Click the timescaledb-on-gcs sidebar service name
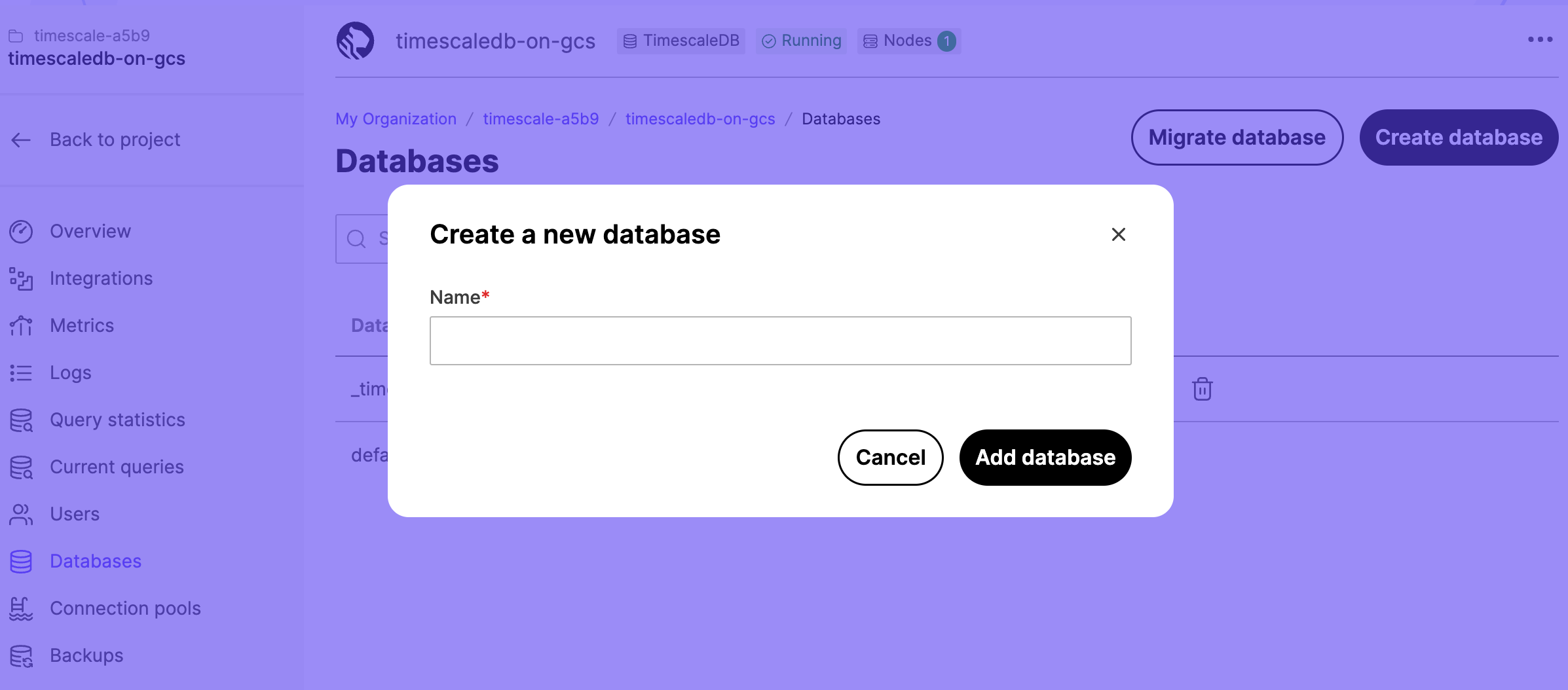 pos(96,58)
